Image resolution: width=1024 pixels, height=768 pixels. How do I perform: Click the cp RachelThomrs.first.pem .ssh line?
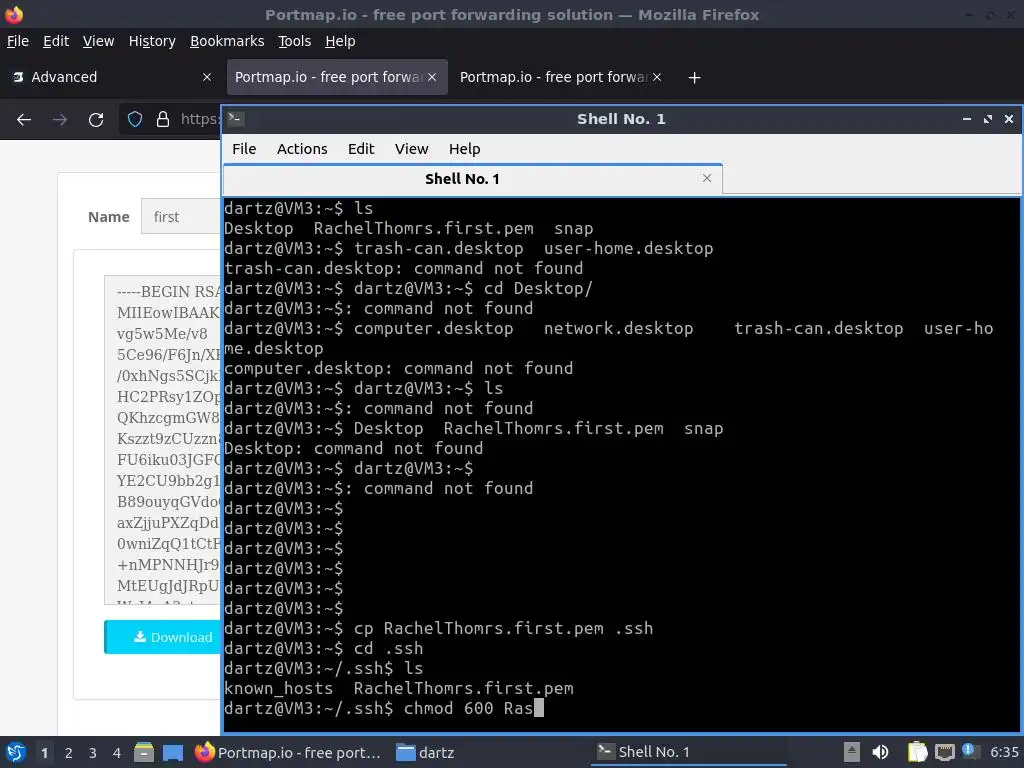click(x=438, y=628)
